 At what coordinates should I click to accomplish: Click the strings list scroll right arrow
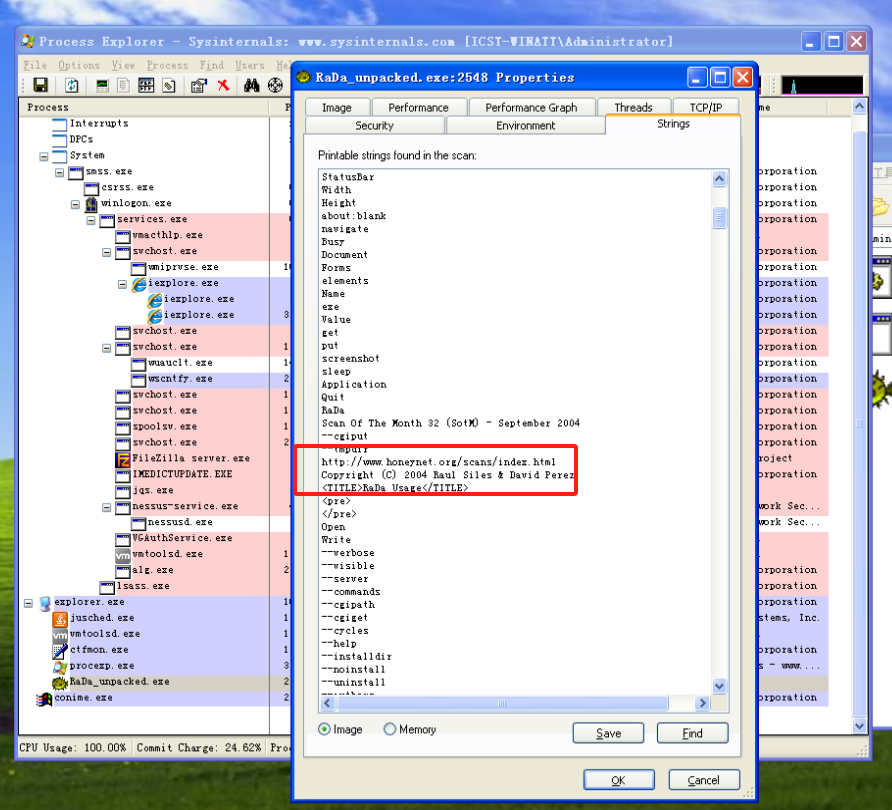[703, 703]
